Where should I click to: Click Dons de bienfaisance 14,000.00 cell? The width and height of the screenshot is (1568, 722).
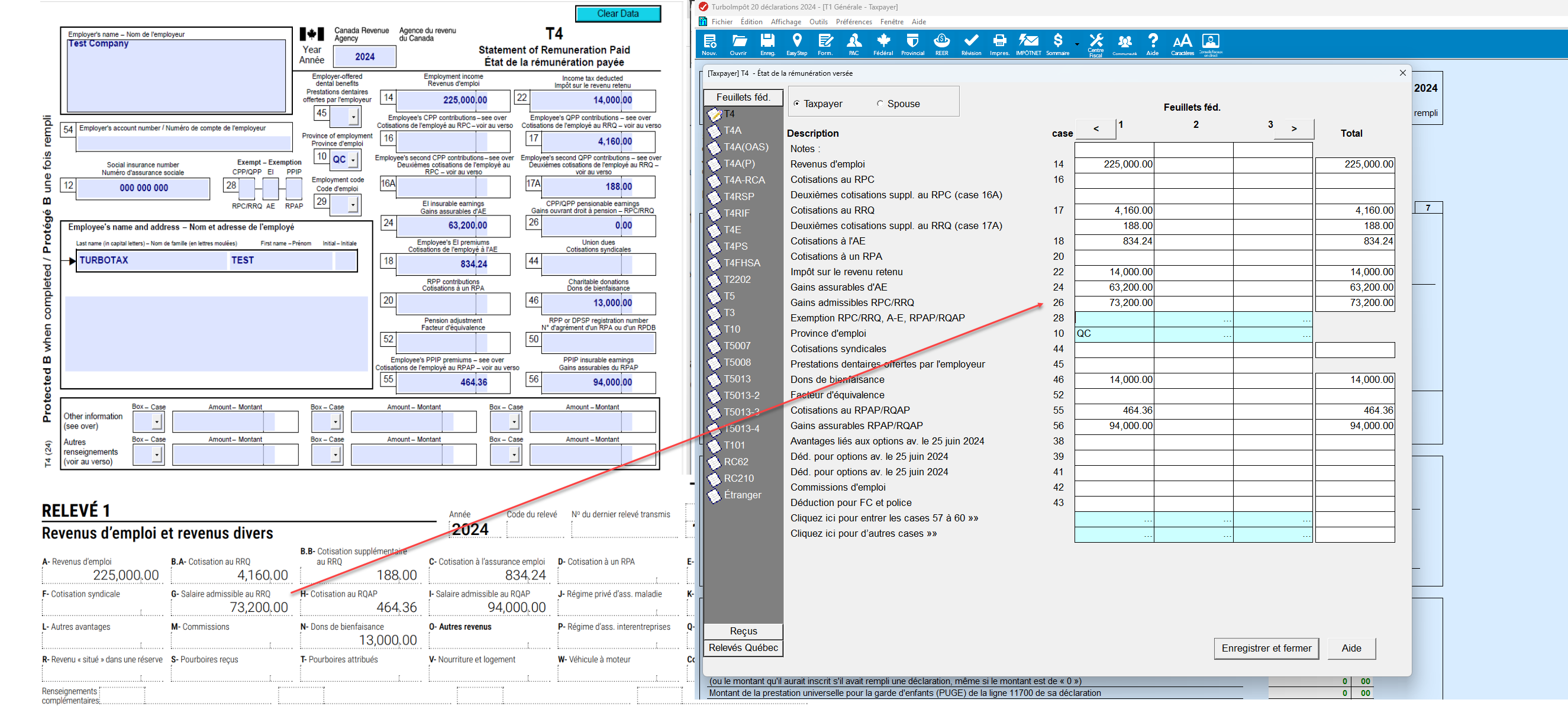tap(1114, 380)
